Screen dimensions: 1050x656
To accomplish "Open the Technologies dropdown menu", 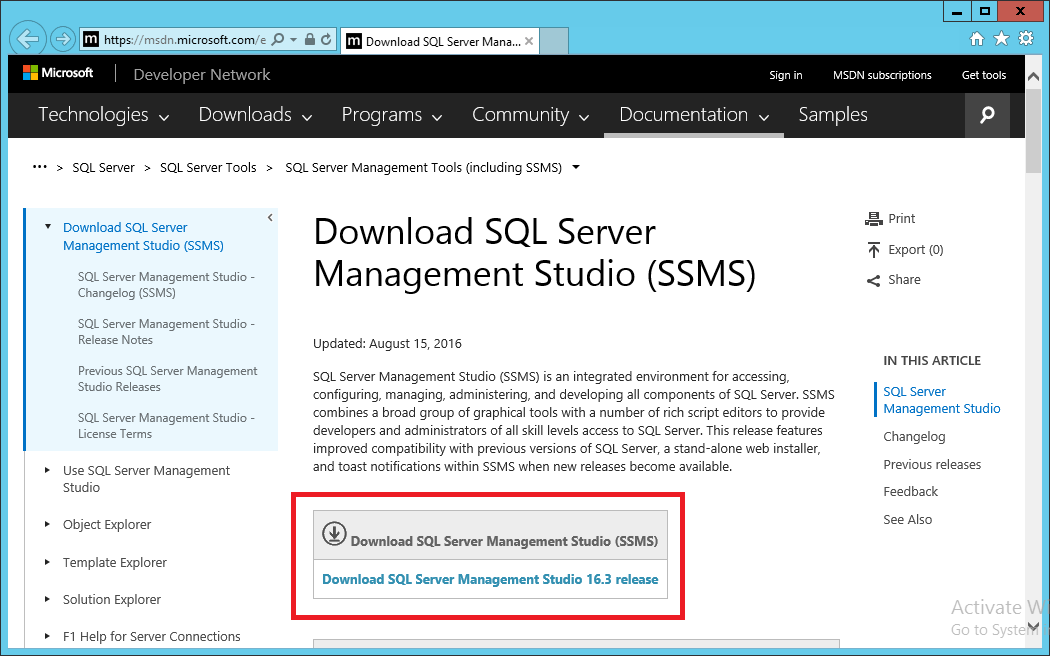I will 104,115.
